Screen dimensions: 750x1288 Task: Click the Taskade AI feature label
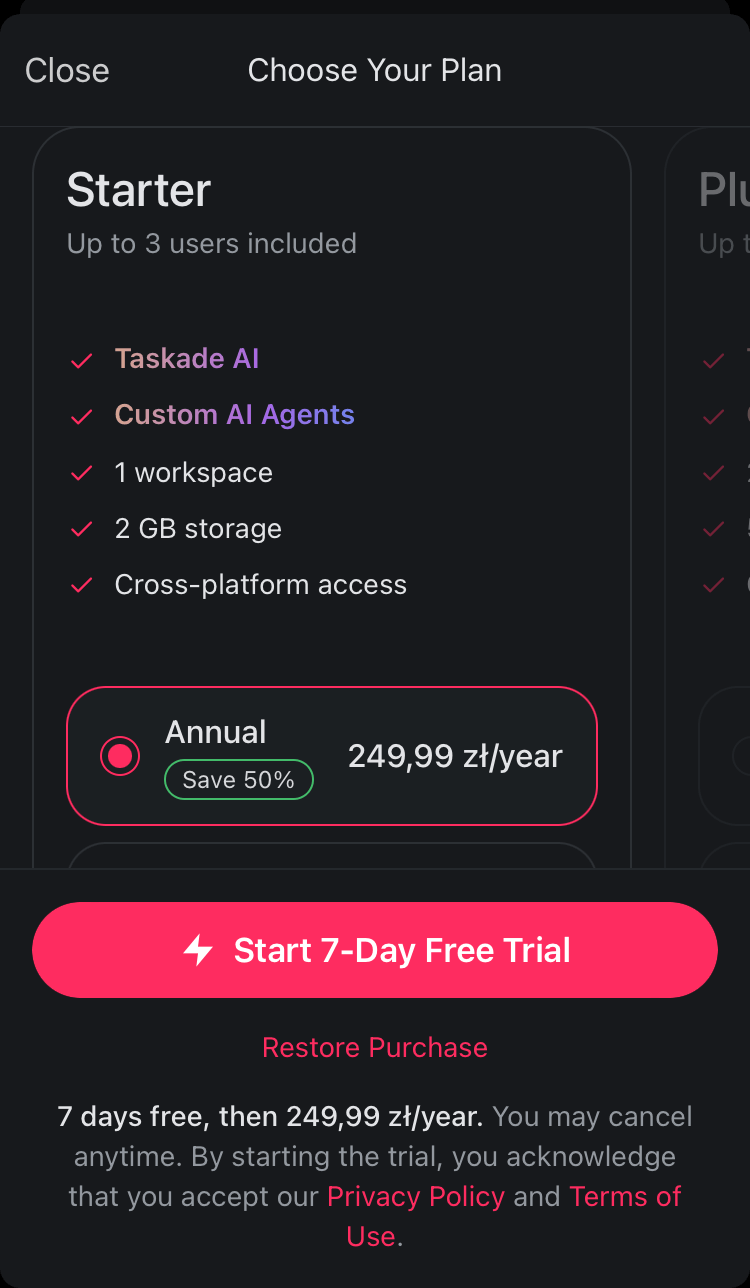pos(187,359)
